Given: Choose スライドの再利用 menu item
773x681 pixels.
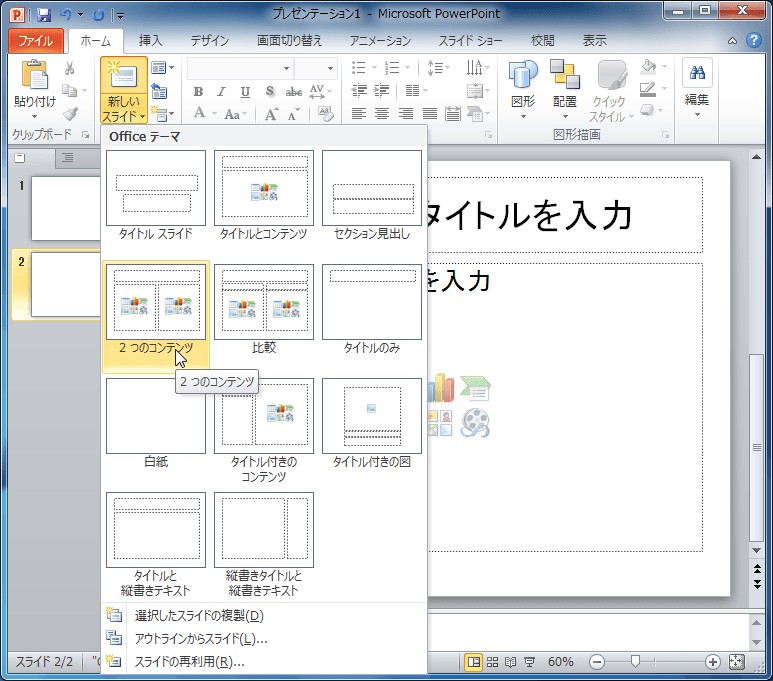Looking at the screenshot, I should point(264,661).
